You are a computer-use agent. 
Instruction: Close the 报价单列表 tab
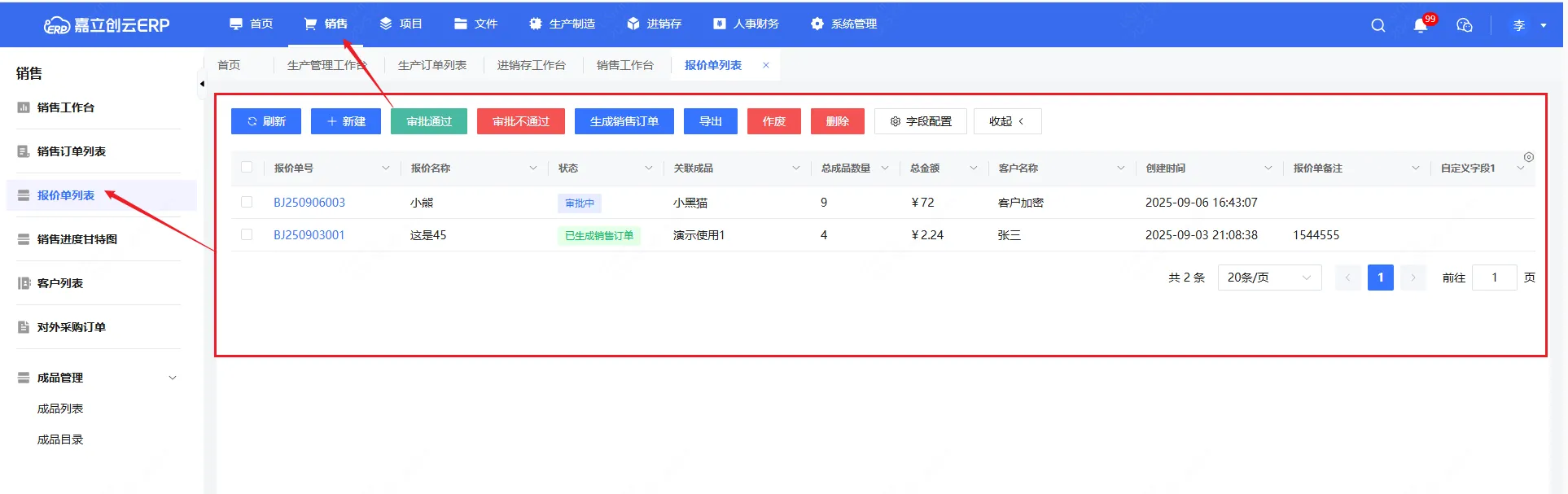point(765,65)
